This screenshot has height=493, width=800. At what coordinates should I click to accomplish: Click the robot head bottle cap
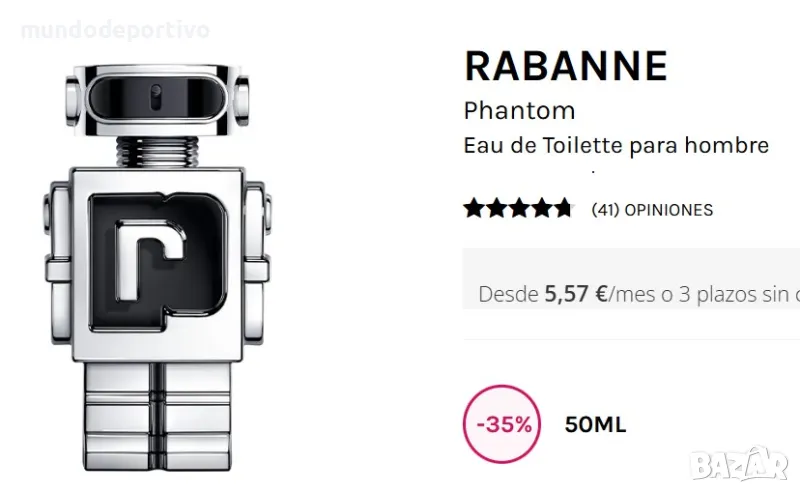157,99
